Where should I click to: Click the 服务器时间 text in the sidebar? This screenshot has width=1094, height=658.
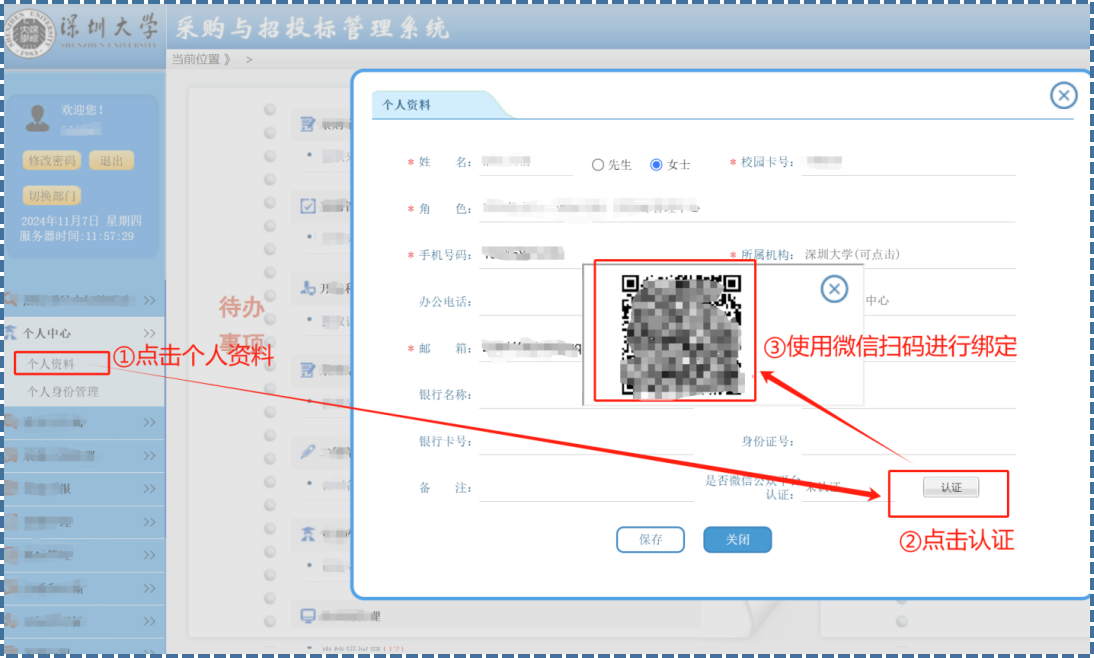coord(77,236)
